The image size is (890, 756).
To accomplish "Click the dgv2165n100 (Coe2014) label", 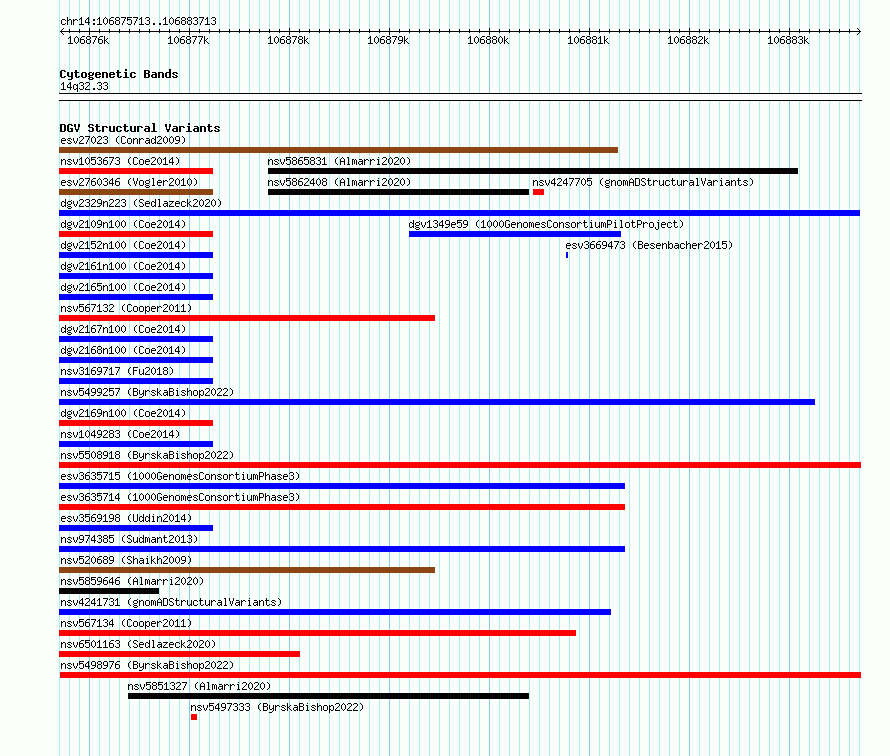I will tap(123, 287).
